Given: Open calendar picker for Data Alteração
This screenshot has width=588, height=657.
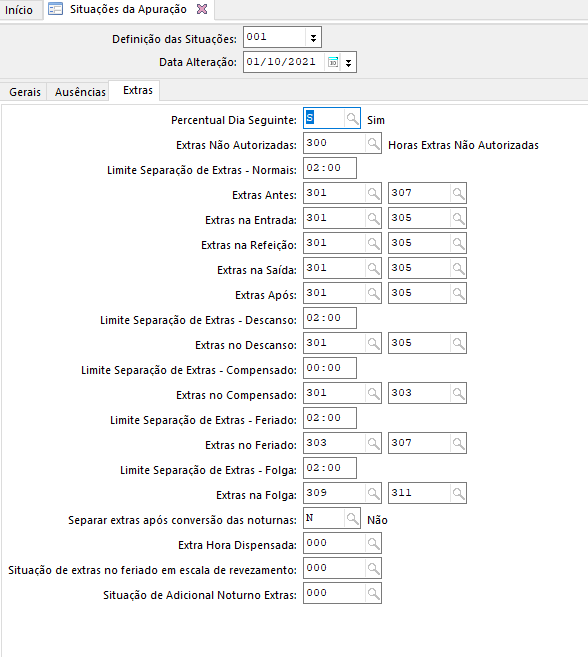Looking at the screenshot, I should (333, 62).
